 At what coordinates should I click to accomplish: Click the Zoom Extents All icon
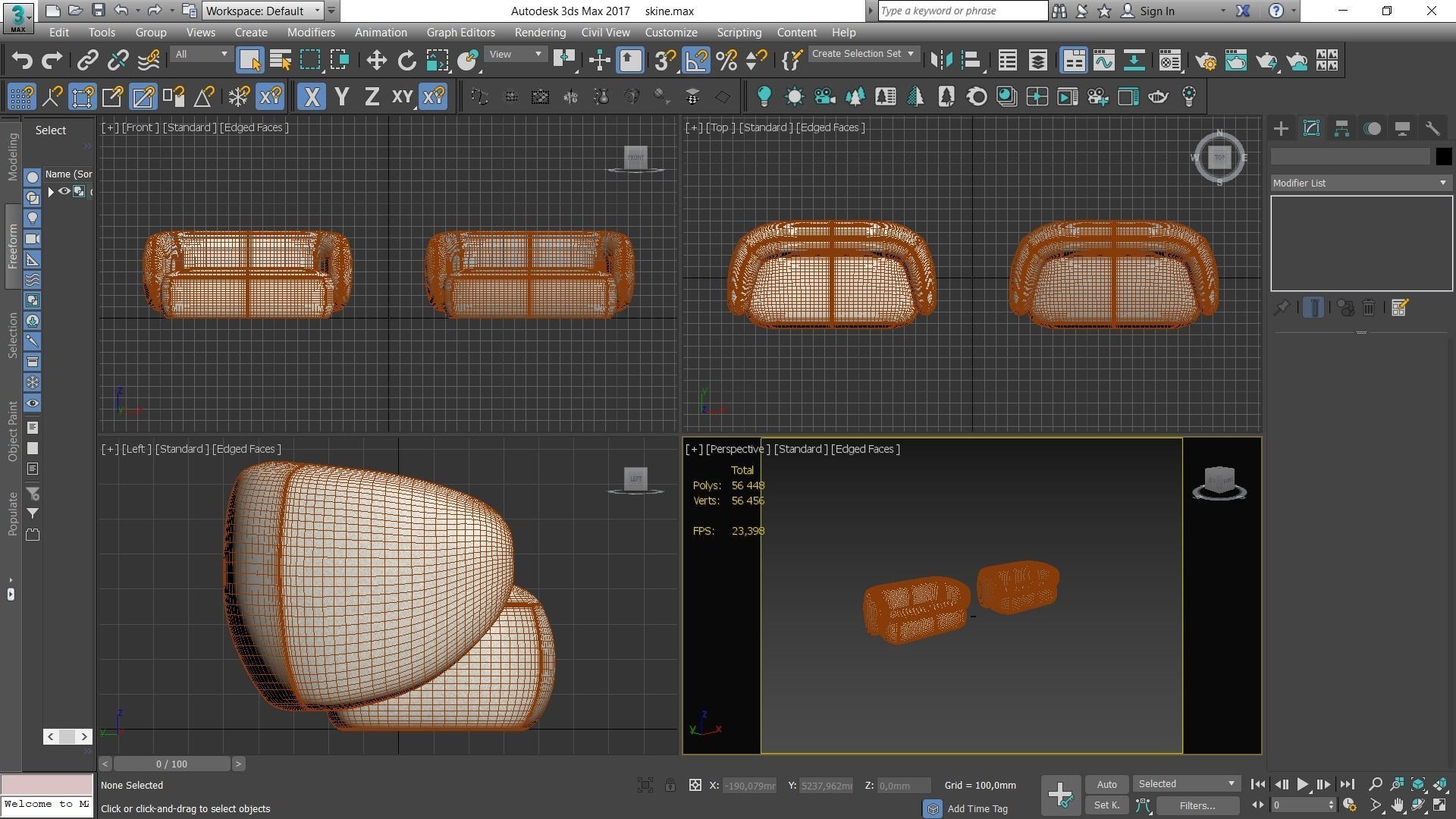pyautogui.click(x=1439, y=784)
